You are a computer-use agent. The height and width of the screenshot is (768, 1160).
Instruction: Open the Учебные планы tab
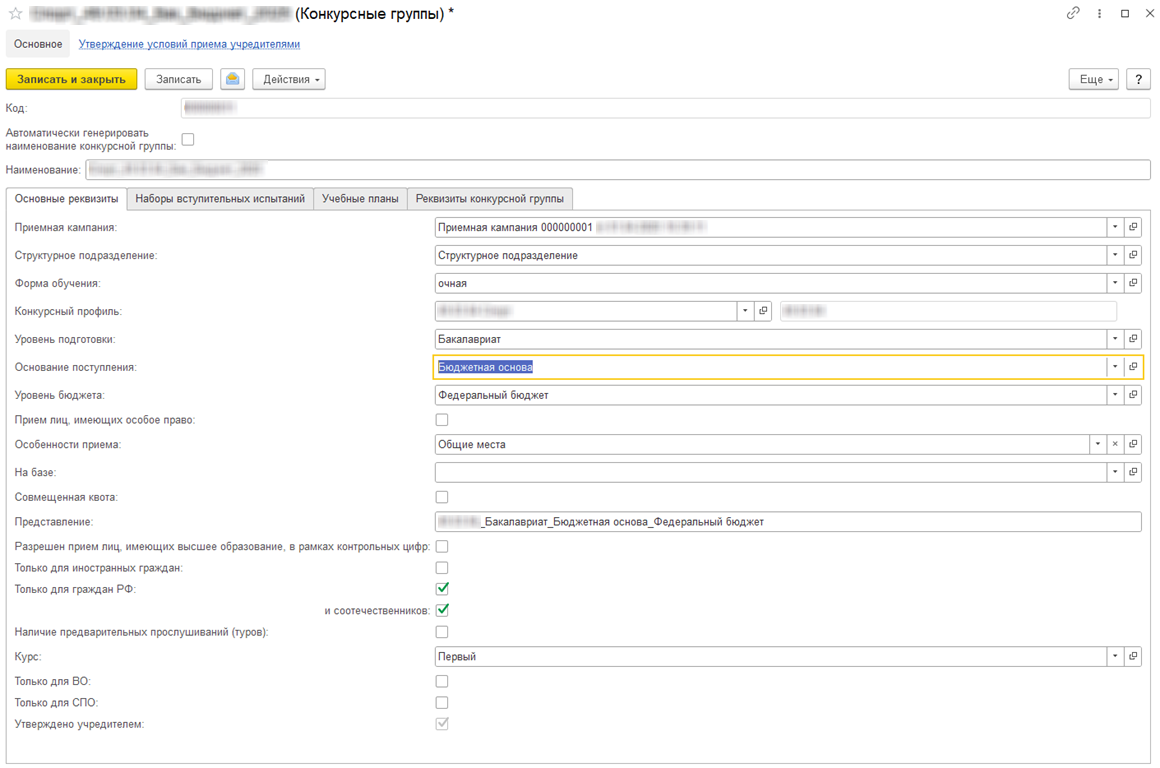360,199
